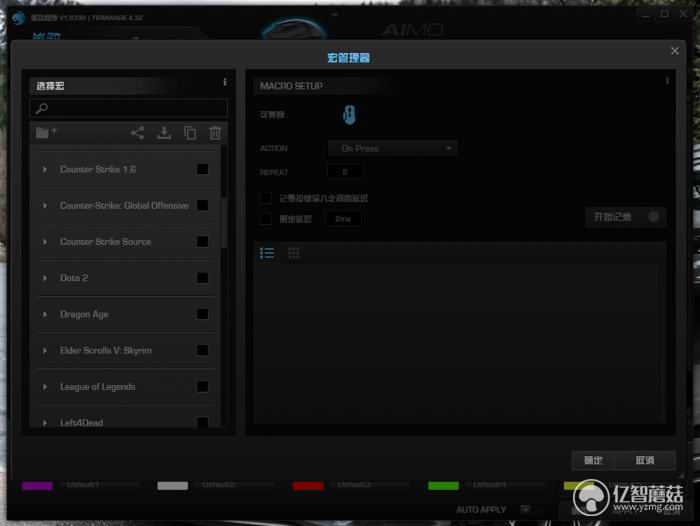Open the info icon in Macro Setup panel

(667, 80)
